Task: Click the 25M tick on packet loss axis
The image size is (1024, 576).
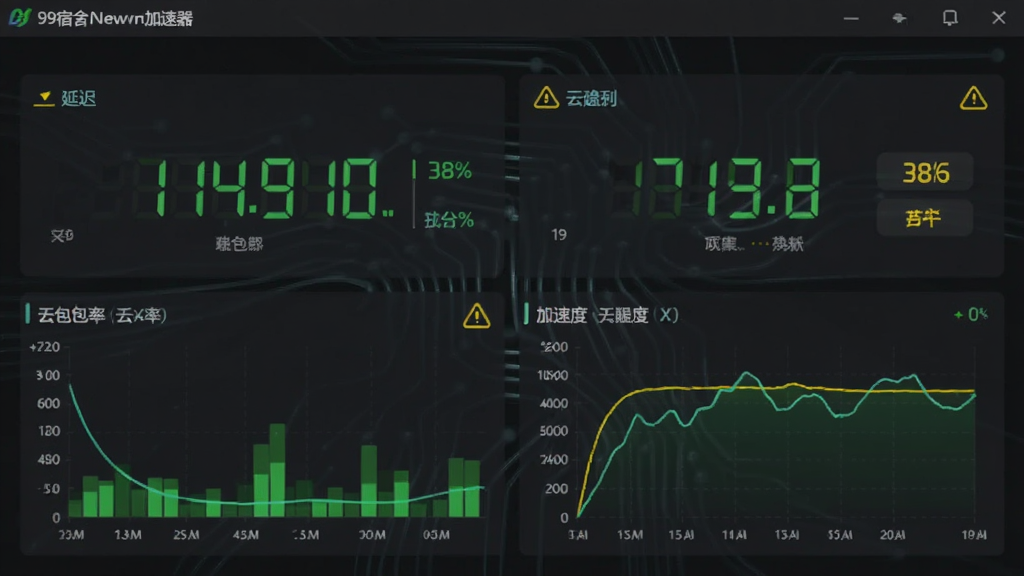Action: (186, 535)
